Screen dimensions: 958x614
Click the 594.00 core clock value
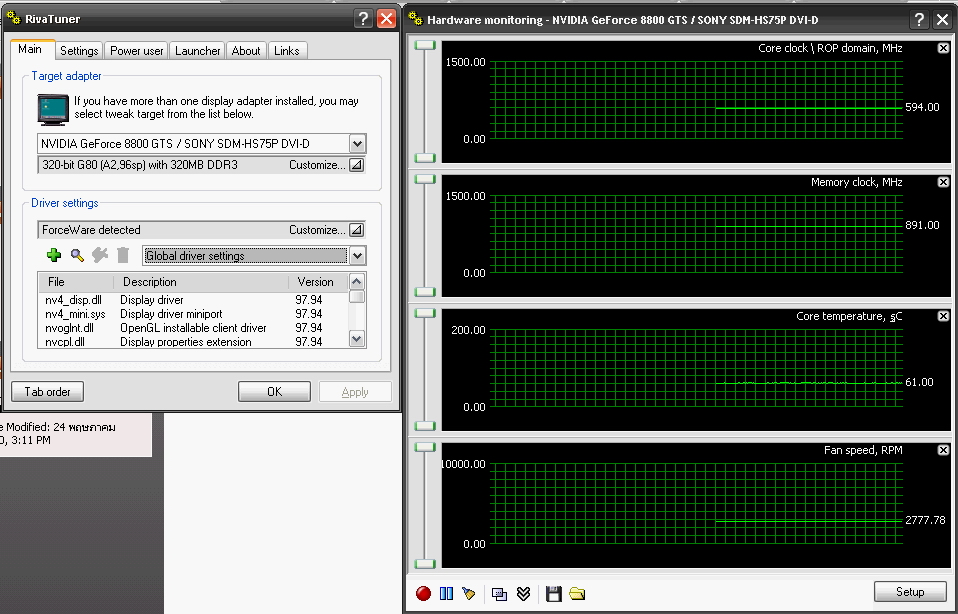click(x=923, y=107)
